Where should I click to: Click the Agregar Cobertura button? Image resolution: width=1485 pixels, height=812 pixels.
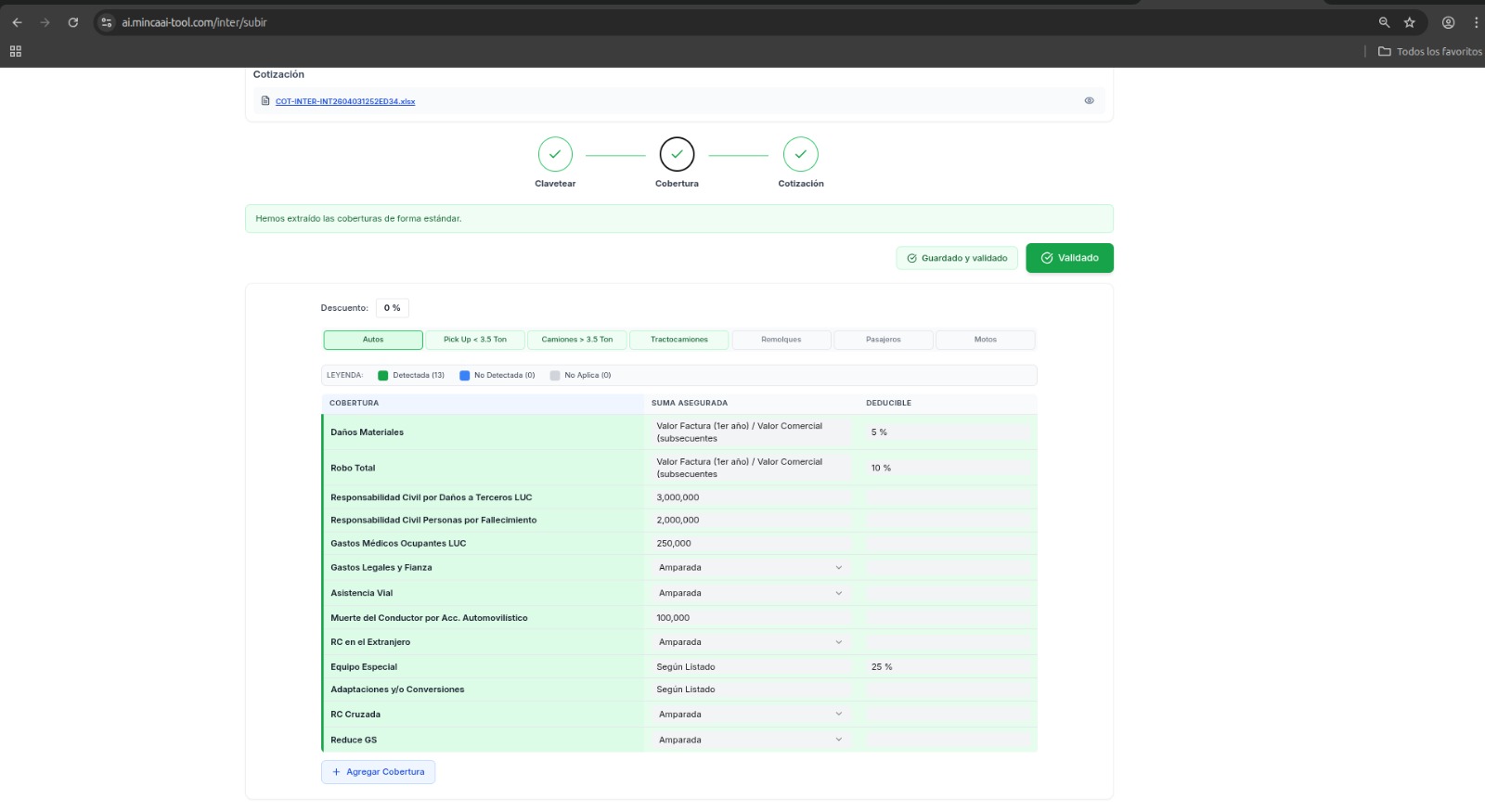[x=378, y=772]
